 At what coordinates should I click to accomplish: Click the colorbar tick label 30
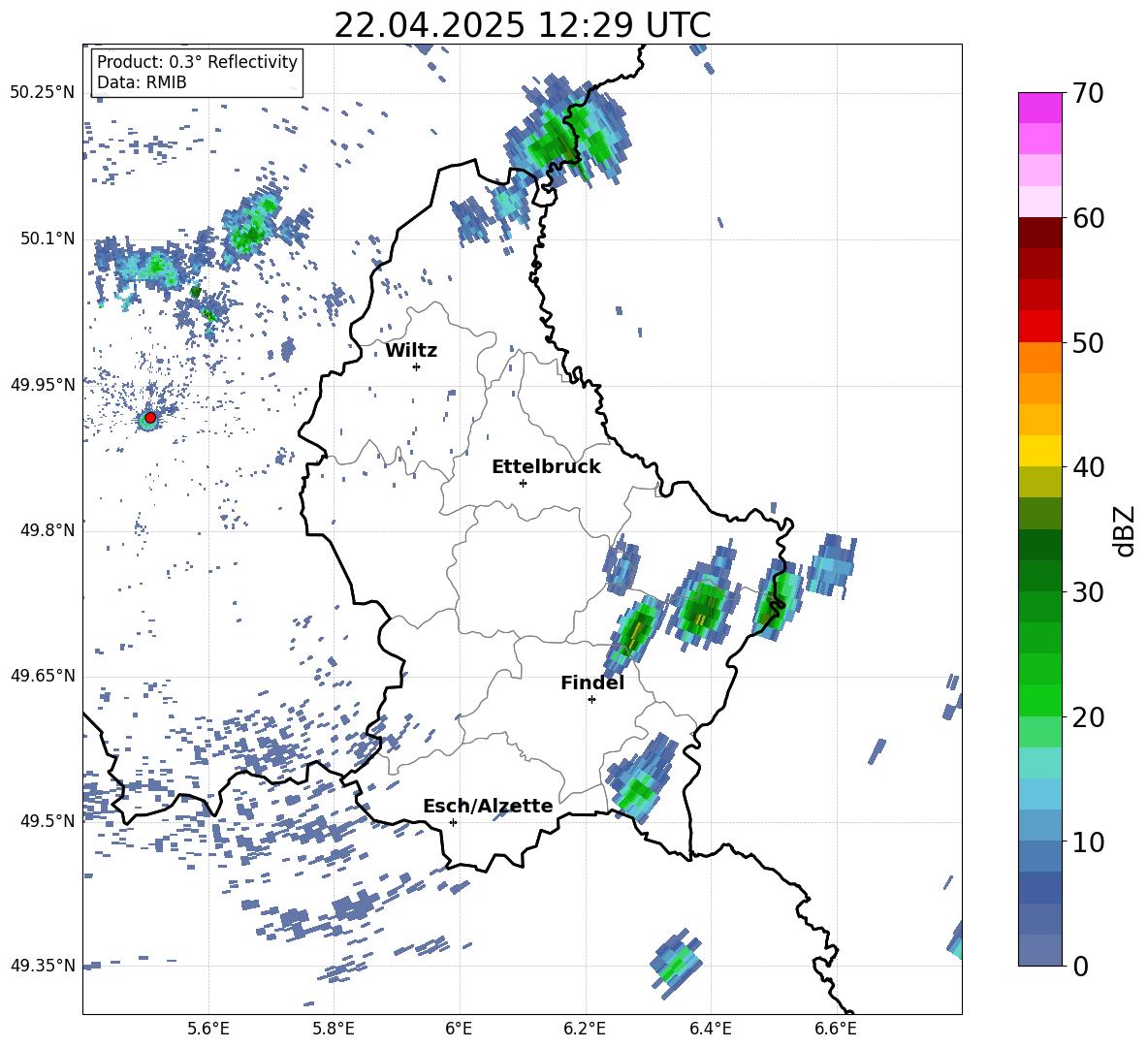pos(1088,592)
